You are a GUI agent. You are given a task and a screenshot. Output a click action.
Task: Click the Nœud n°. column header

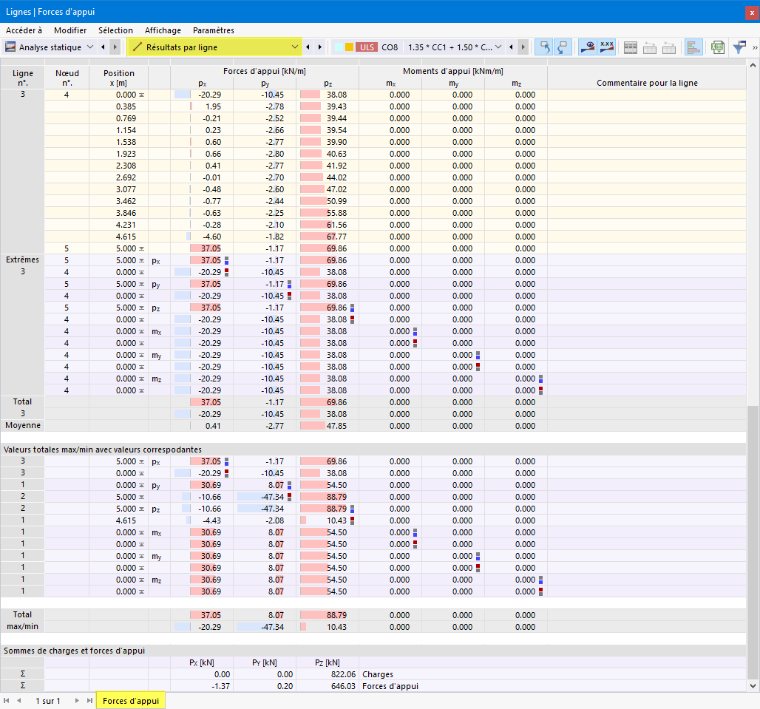click(67, 78)
